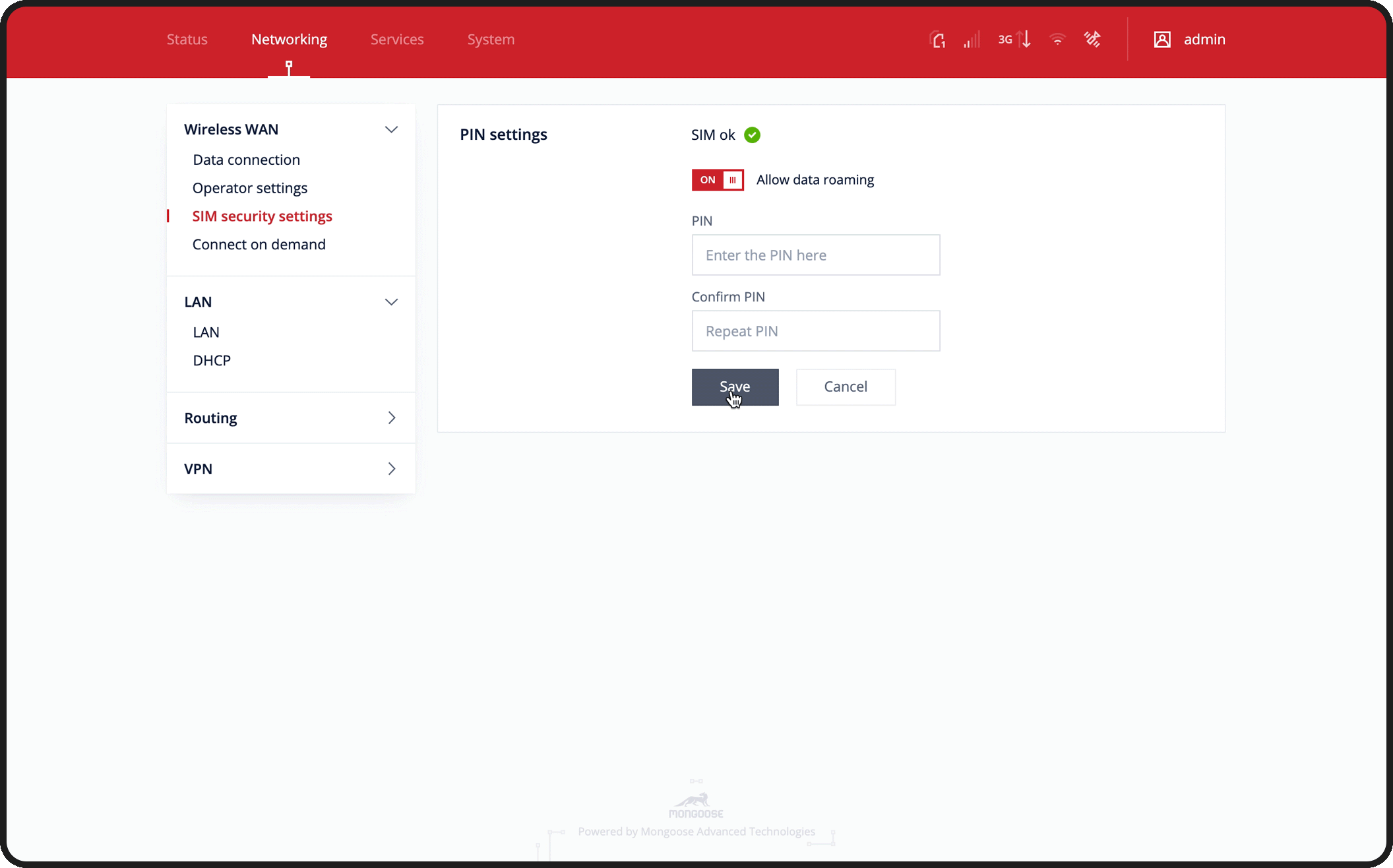1393x868 pixels.
Task: Cancel the PIN changes
Action: (x=846, y=387)
